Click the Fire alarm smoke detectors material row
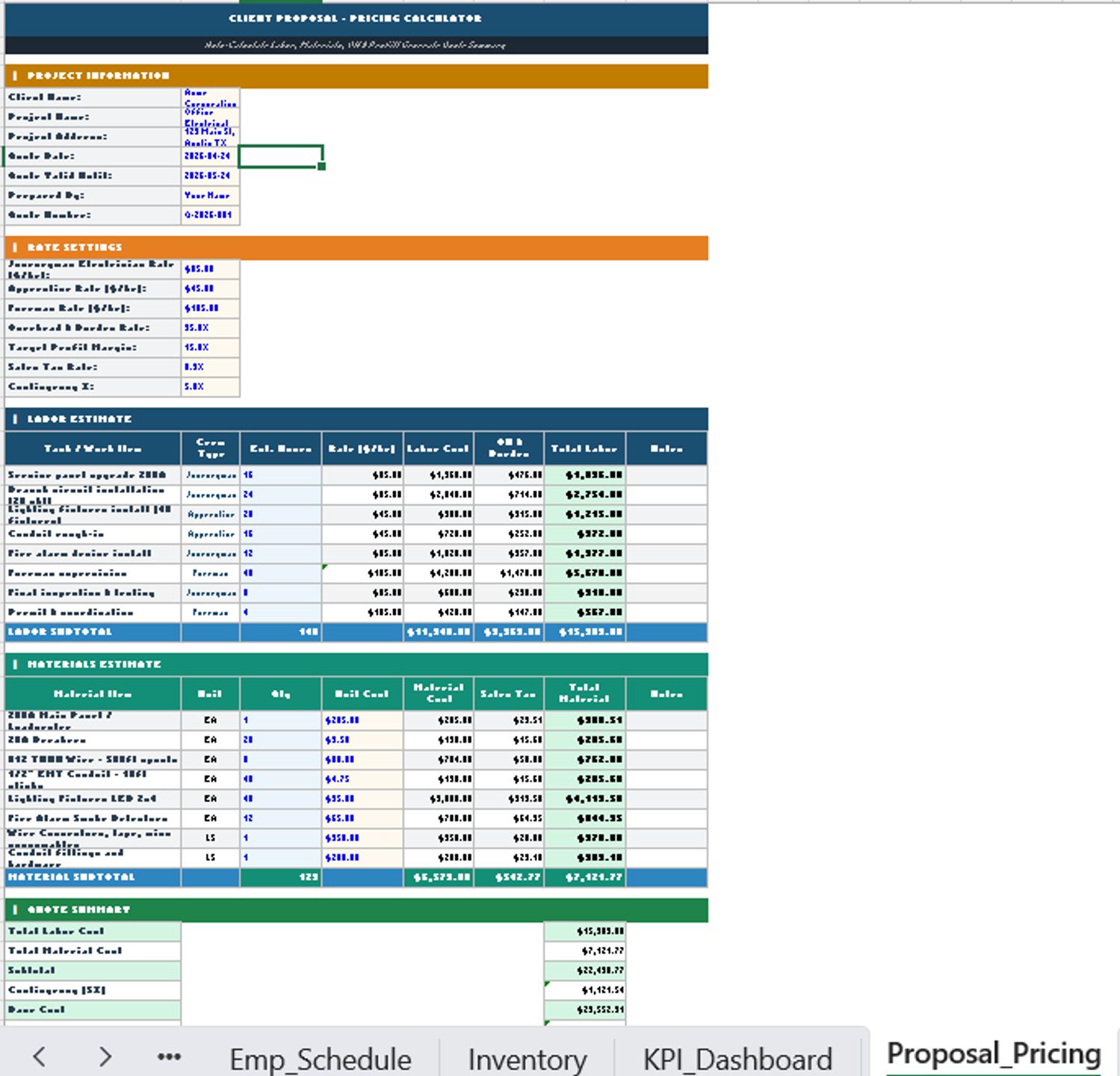The height and width of the screenshot is (1076, 1120). (x=356, y=818)
